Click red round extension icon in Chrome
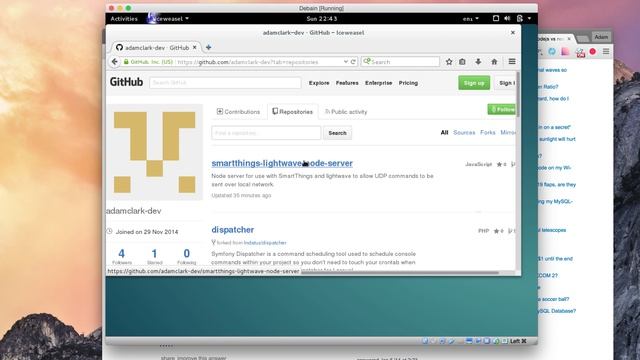The height and width of the screenshot is (360, 640). click(x=593, y=51)
